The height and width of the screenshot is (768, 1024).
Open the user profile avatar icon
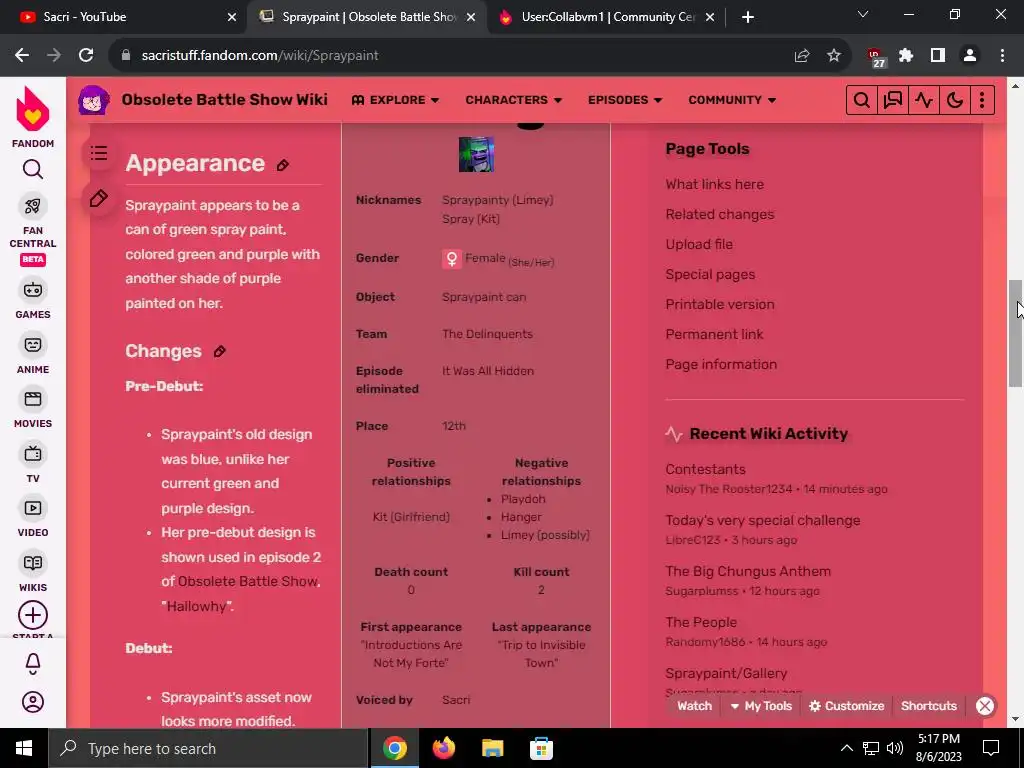coord(33,702)
